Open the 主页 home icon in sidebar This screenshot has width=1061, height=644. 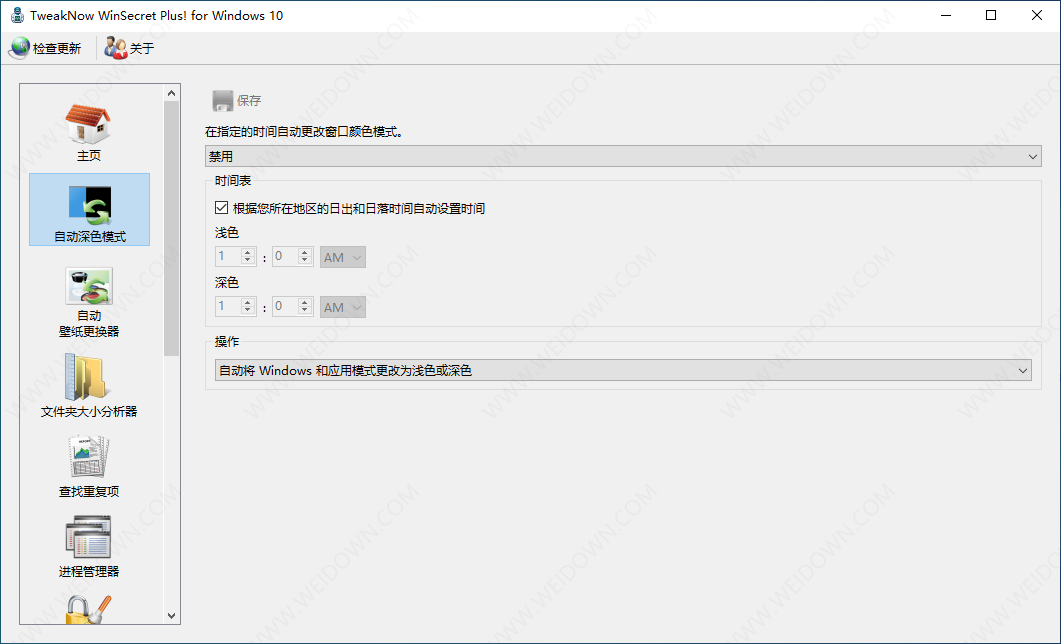tap(88, 130)
